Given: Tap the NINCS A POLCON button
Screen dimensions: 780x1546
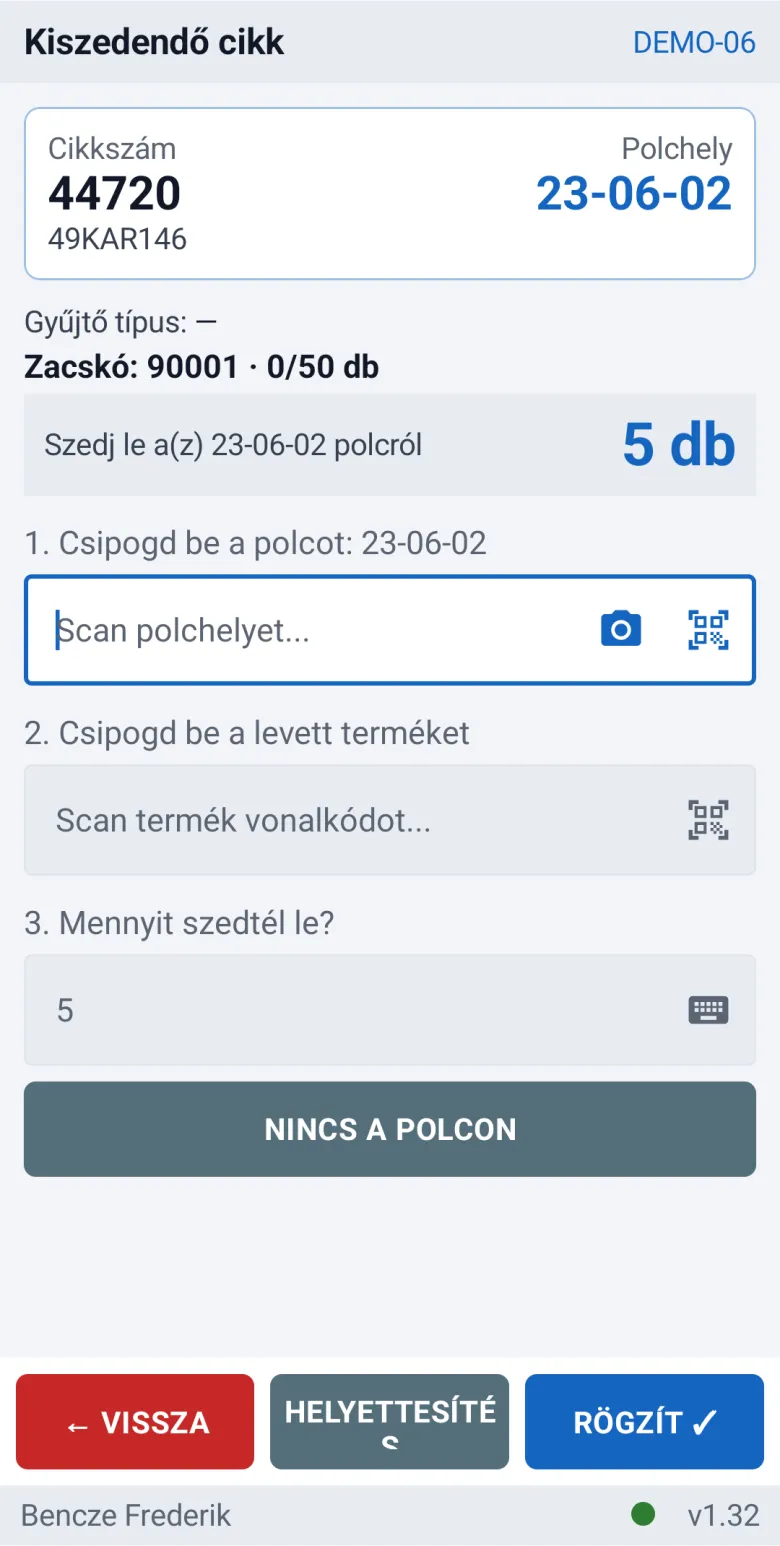Looking at the screenshot, I should click(x=390, y=1129).
